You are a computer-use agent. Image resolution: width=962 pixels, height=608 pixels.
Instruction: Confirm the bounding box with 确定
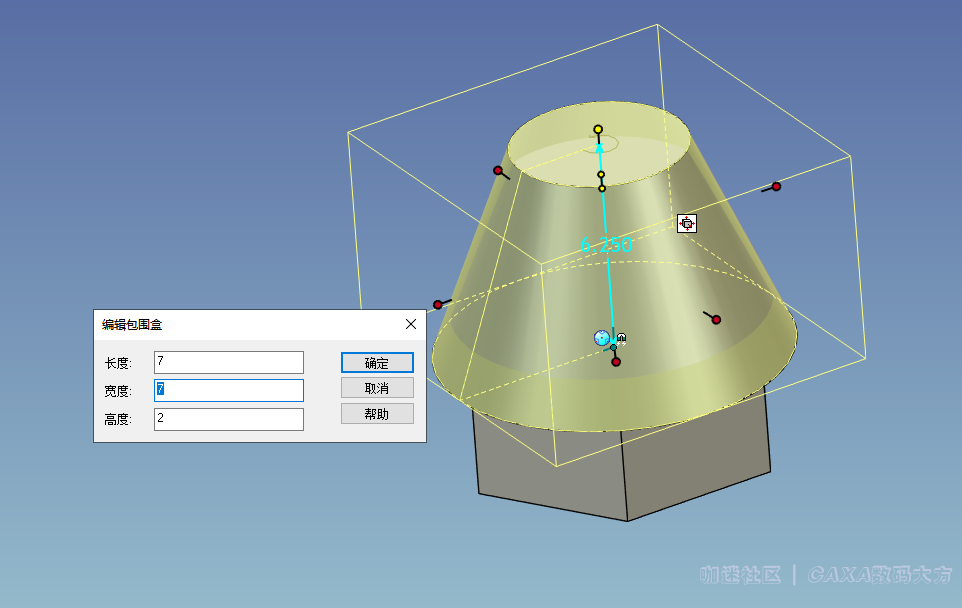(x=377, y=363)
